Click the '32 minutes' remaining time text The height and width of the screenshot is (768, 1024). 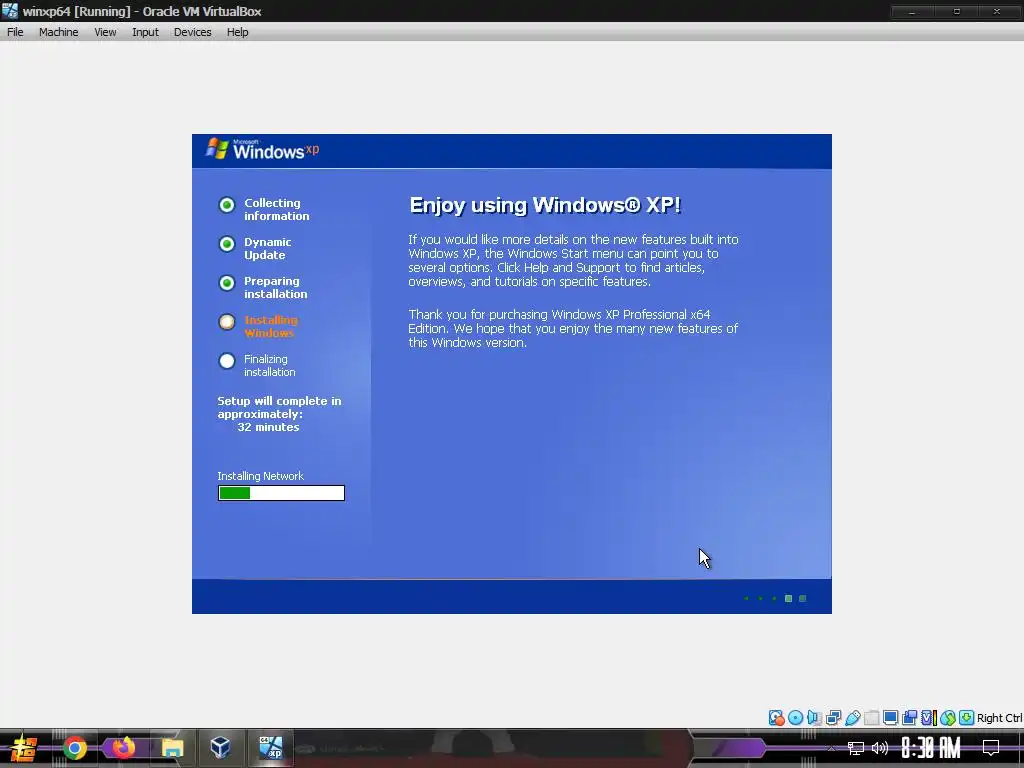click(268, 427)
